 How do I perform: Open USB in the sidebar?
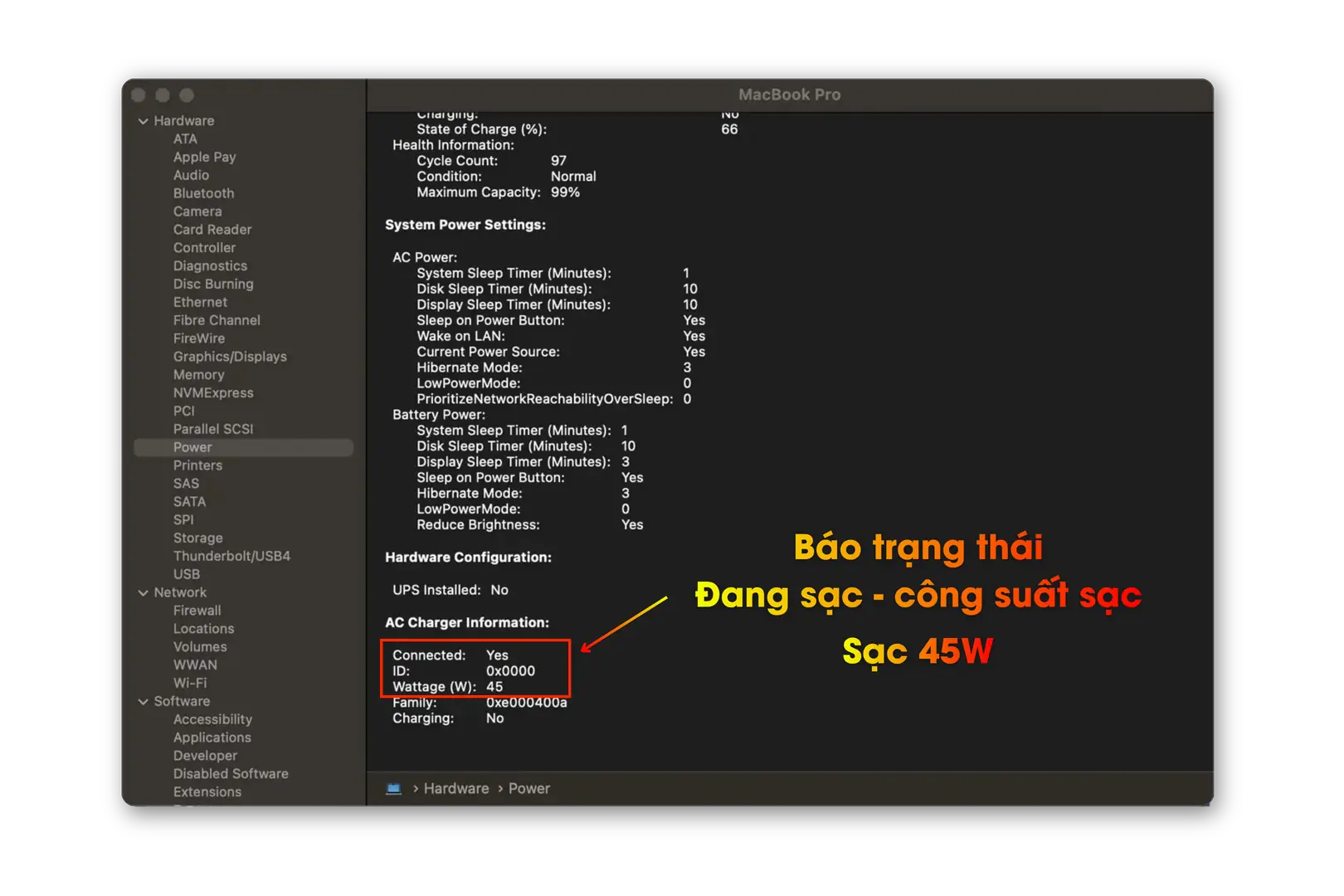187,575
